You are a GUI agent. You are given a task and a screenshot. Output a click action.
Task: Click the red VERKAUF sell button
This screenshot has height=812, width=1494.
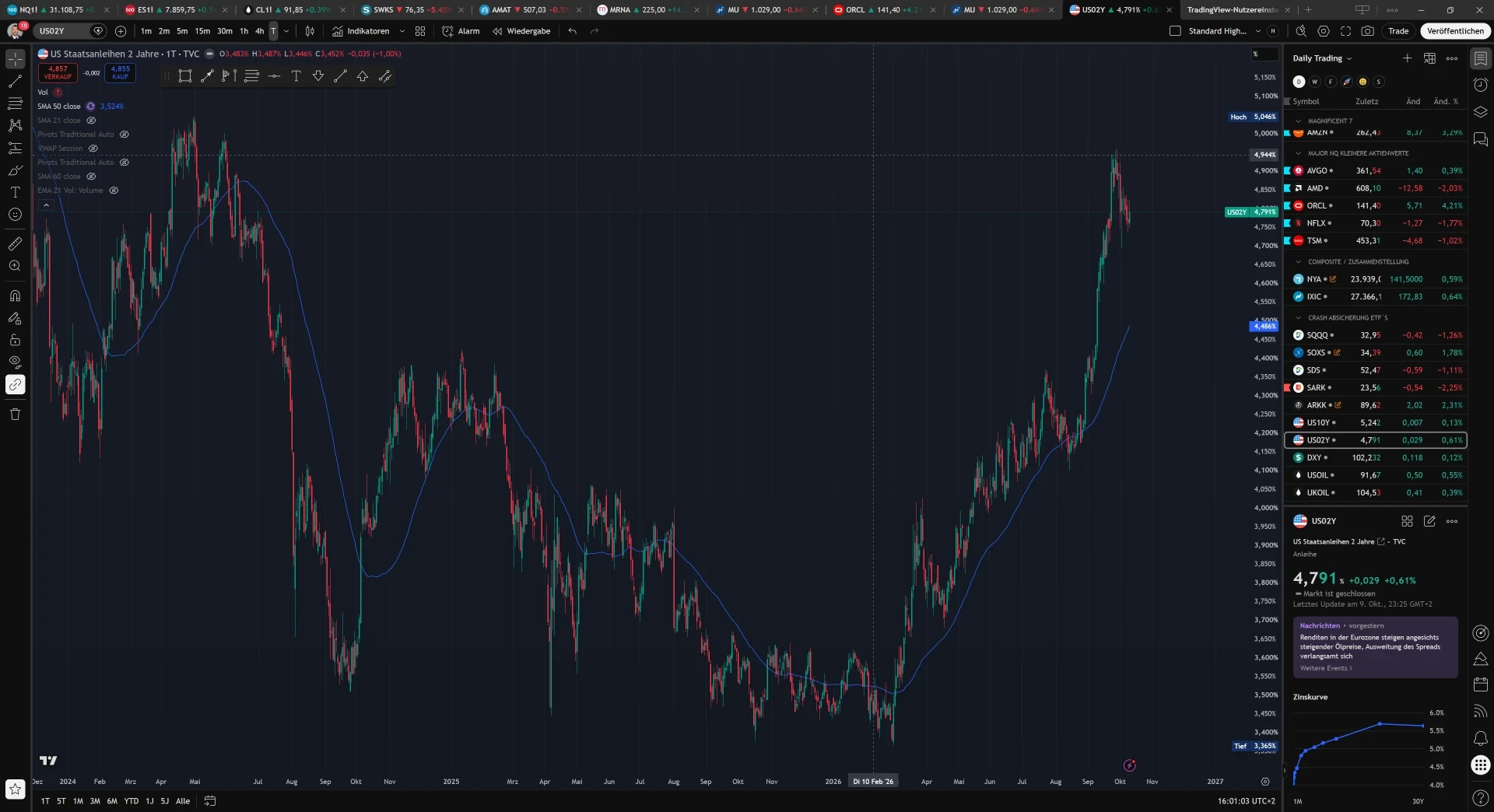click(x=58, y=72)
